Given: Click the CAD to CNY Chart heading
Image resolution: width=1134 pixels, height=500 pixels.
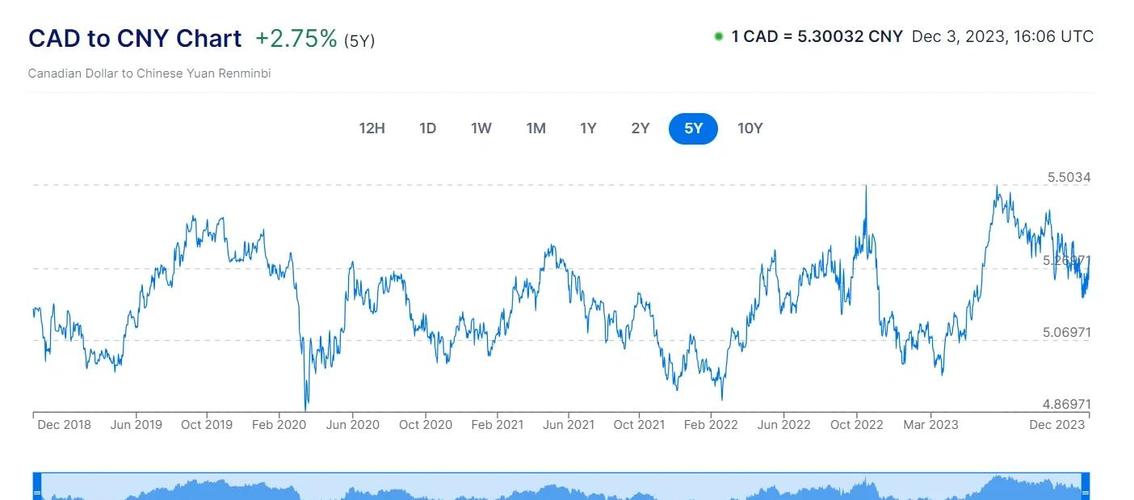Looking at the screenshot, I should point(135,39).
